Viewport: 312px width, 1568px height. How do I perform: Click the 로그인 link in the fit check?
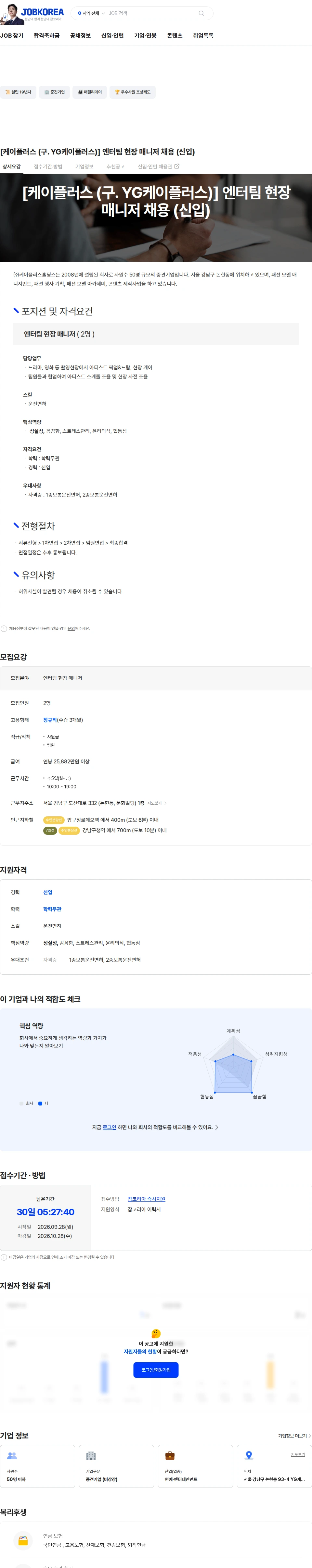[109, 1127]
